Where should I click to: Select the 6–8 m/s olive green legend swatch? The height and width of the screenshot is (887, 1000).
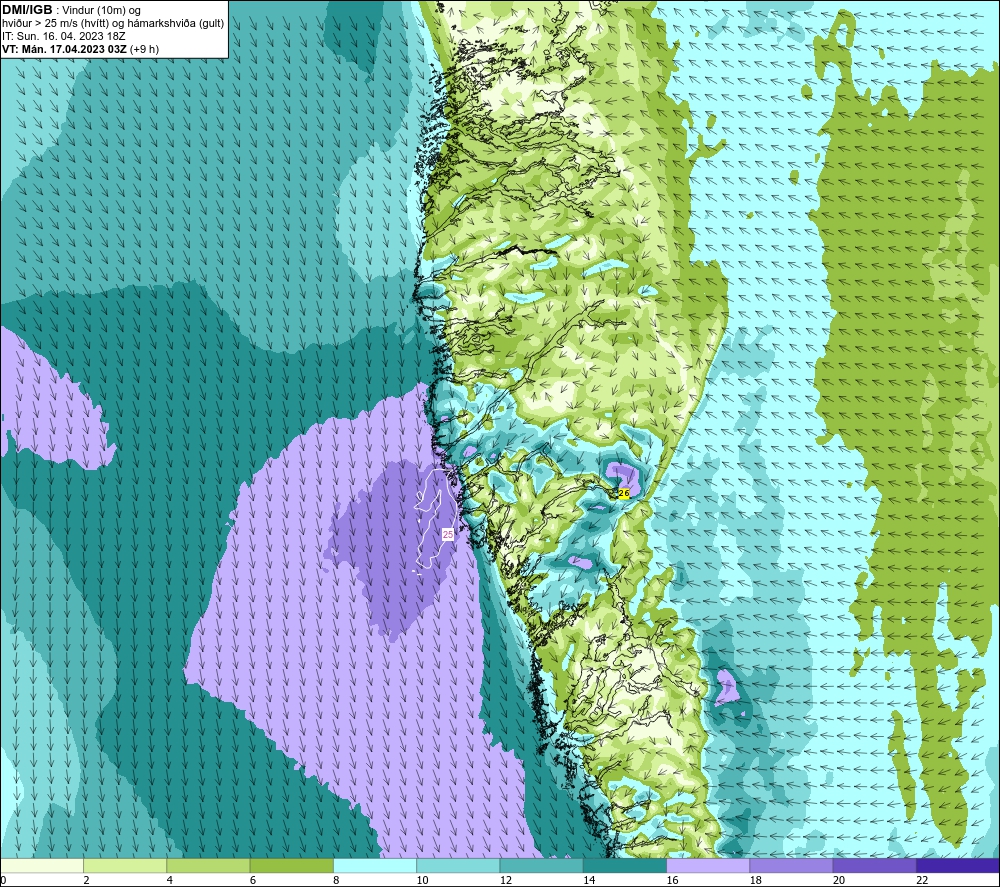[291, 865]
